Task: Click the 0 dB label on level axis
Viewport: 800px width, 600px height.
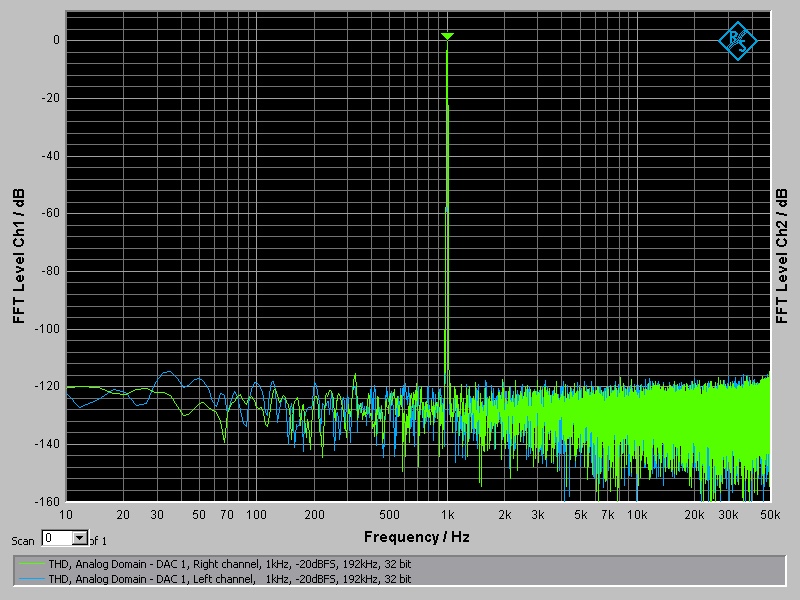Action: 56,40
